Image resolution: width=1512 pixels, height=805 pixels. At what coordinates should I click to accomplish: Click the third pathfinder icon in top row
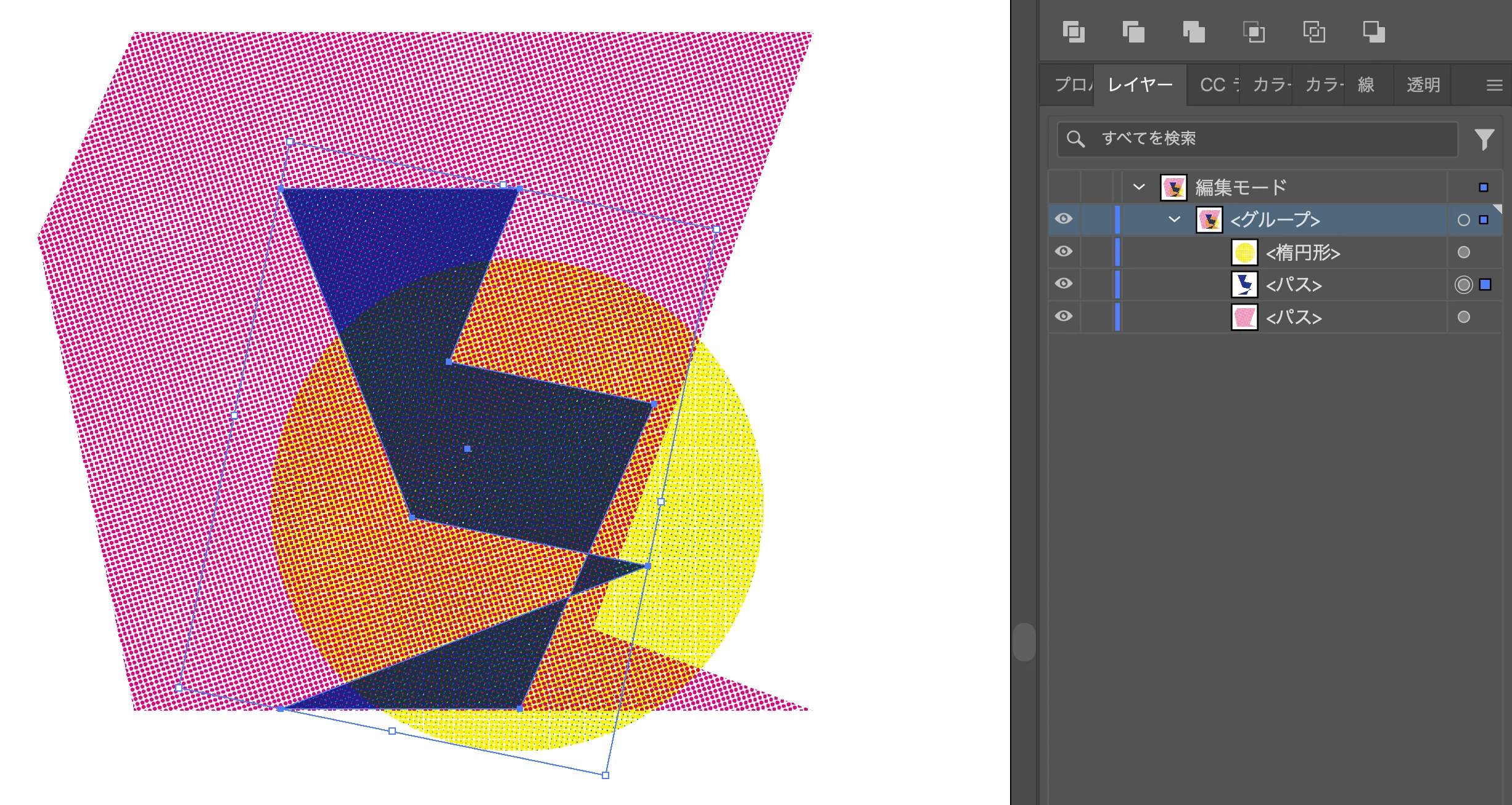(x=1194, y=31)
